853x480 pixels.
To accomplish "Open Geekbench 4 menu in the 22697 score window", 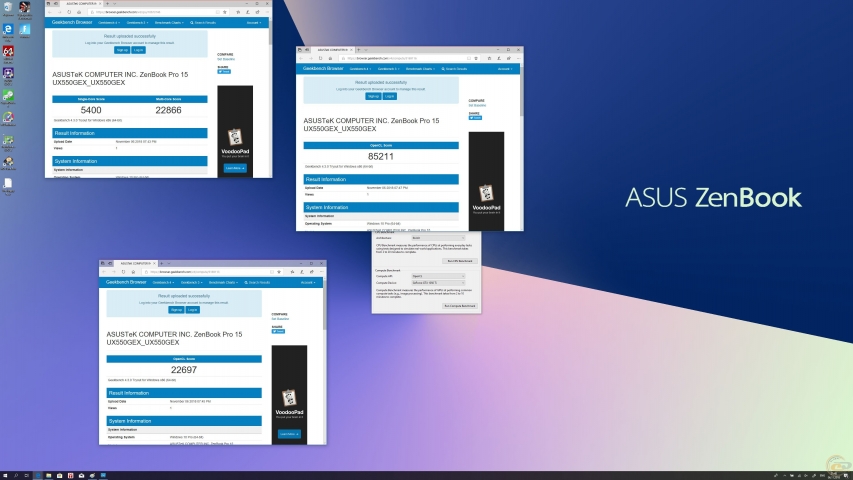I will [x=163, y=282].
